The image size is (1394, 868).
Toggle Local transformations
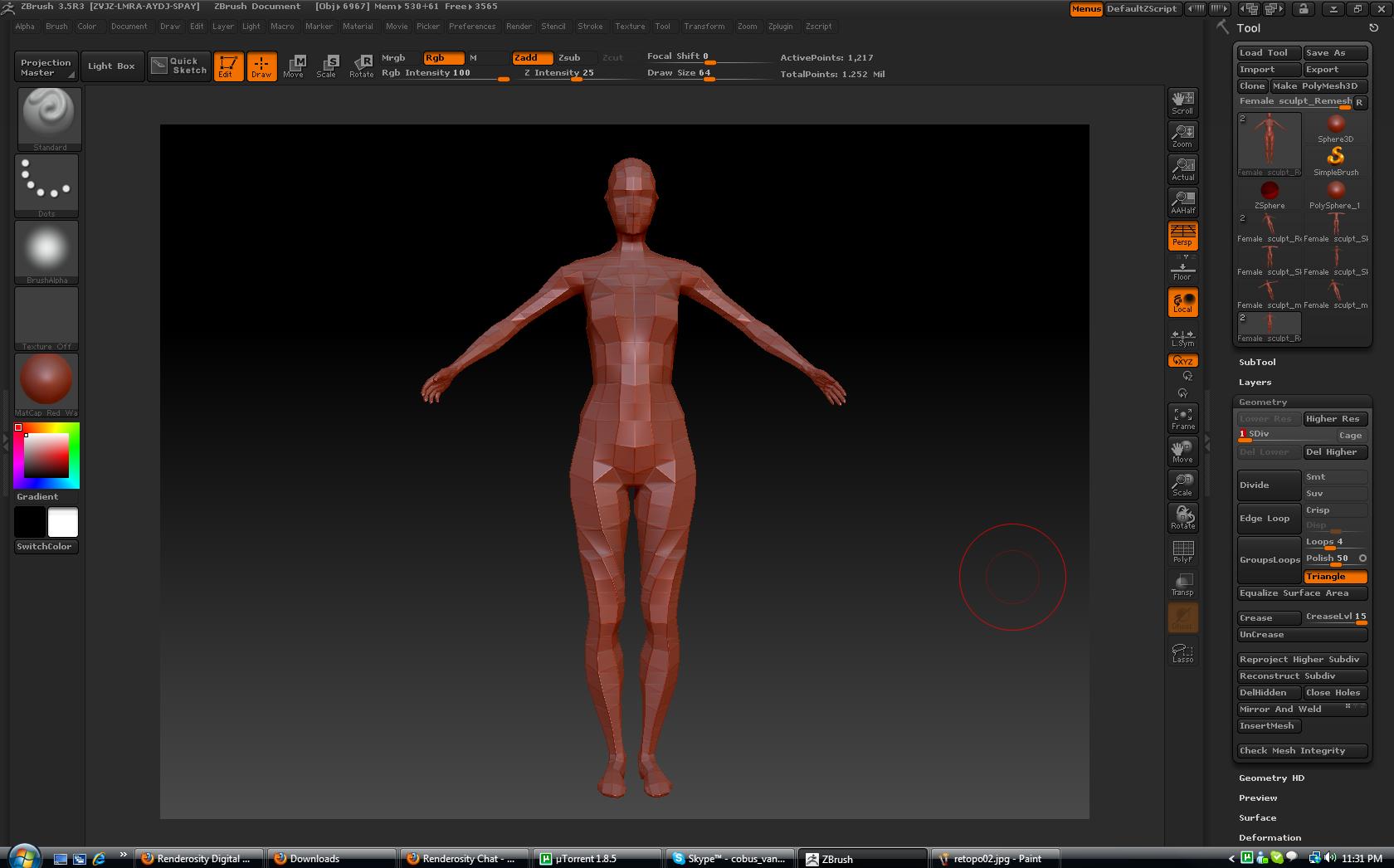1182,302
